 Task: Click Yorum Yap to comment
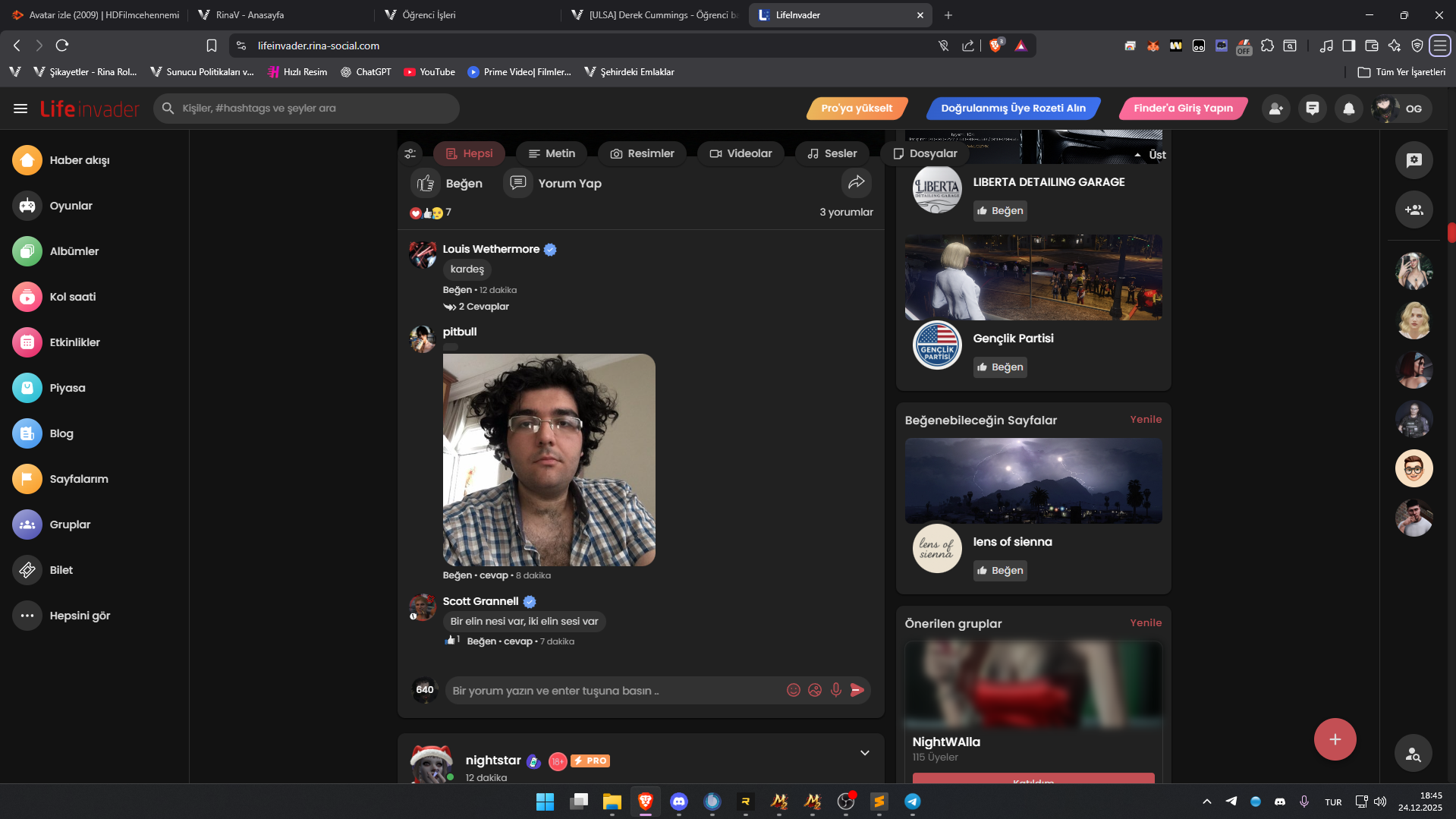553,183
